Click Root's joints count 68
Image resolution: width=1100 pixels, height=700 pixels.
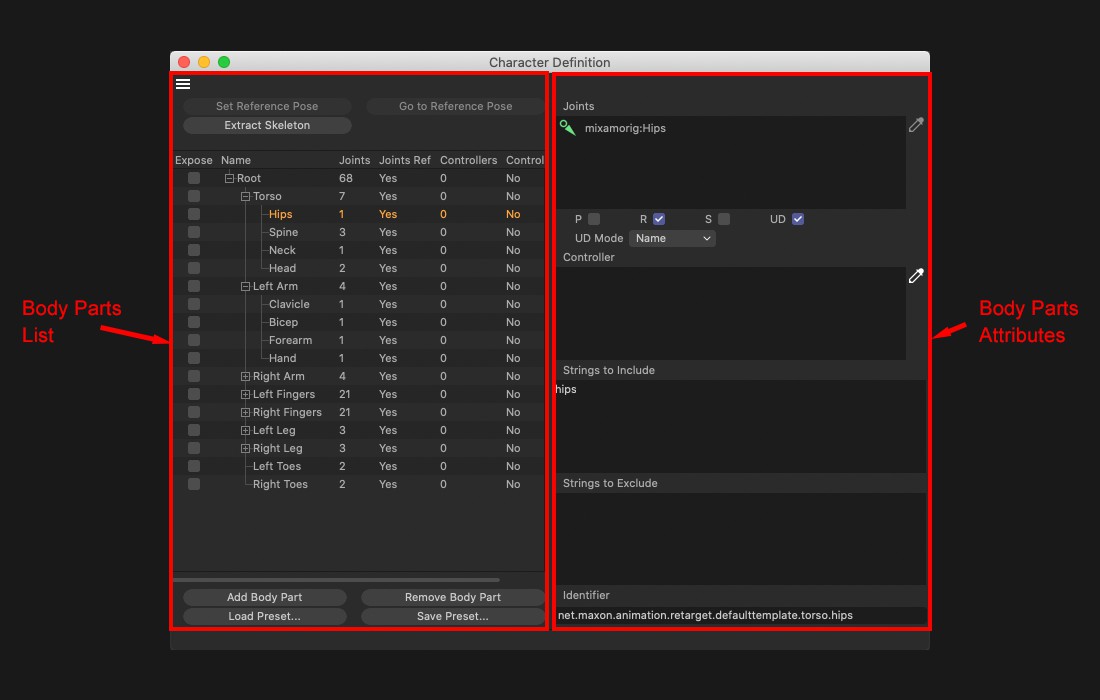(x=346, y=178)
